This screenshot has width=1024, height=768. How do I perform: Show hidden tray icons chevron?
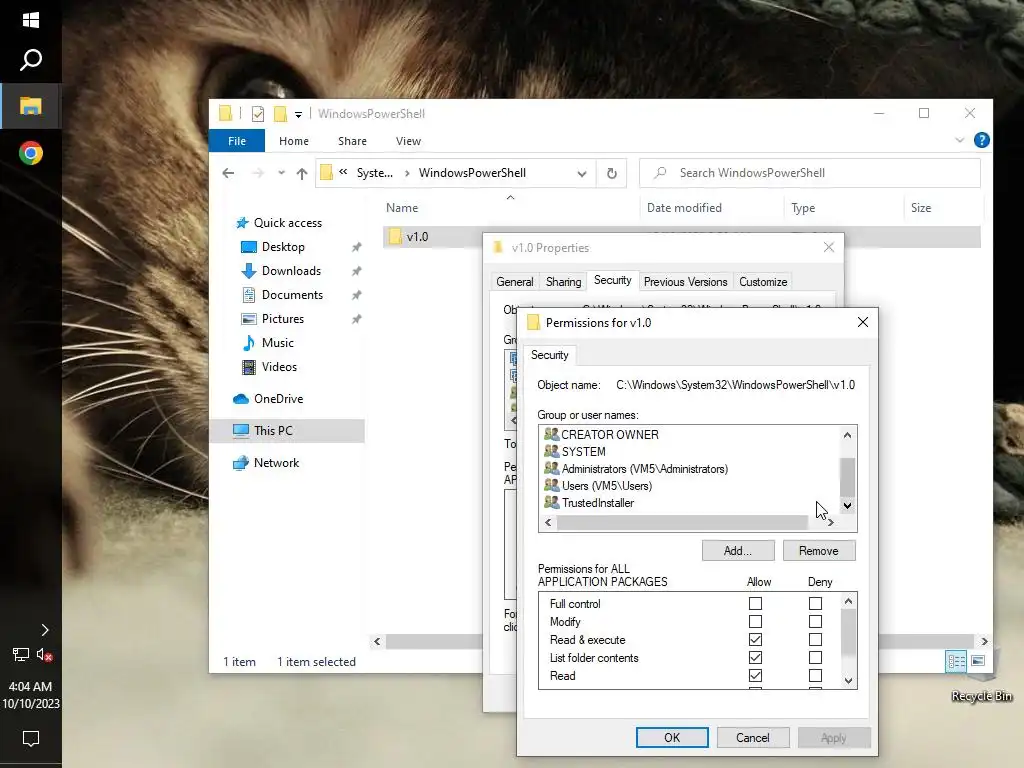[44, 630]
